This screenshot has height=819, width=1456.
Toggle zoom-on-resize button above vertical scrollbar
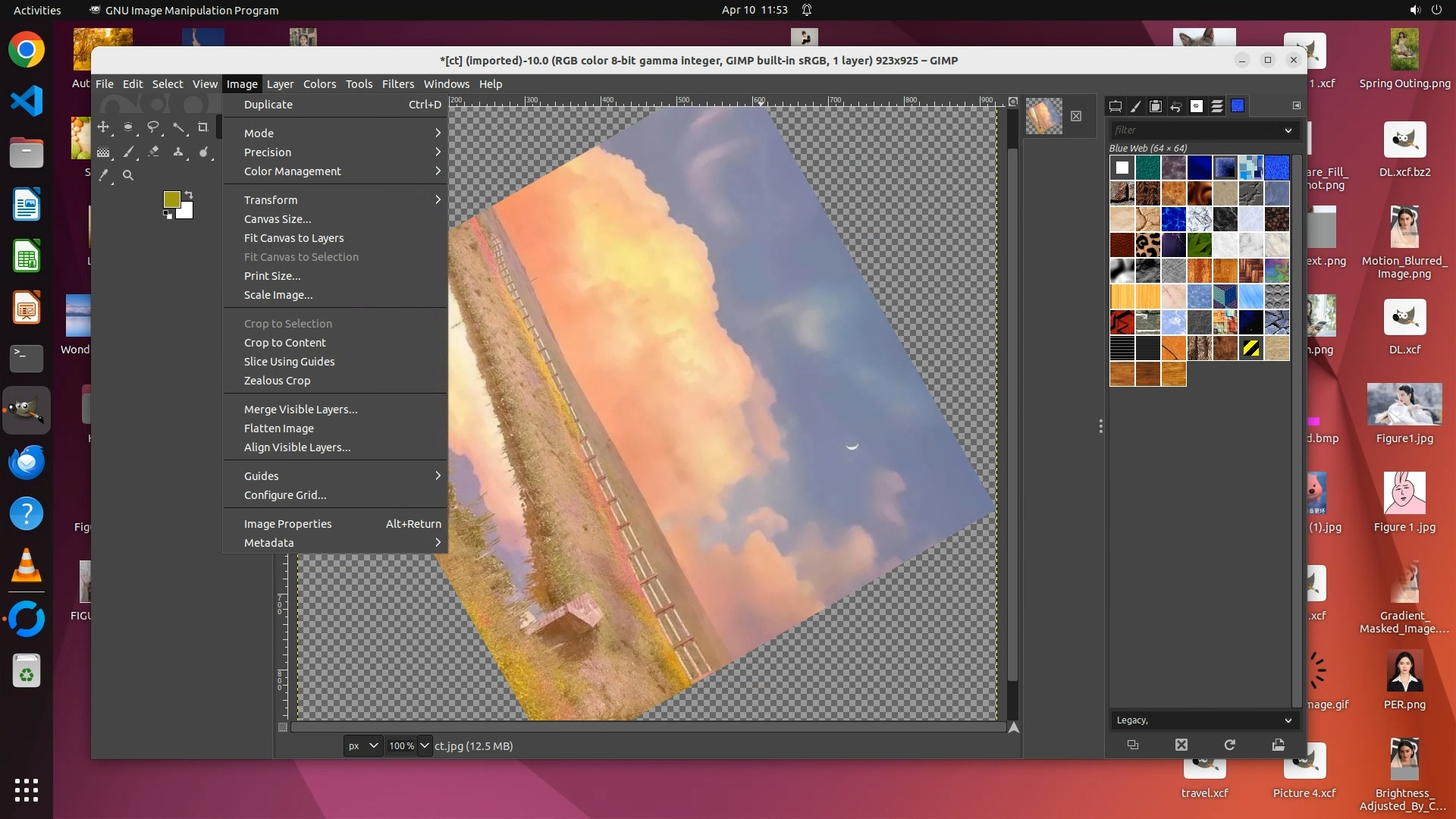pos(1013,102)
